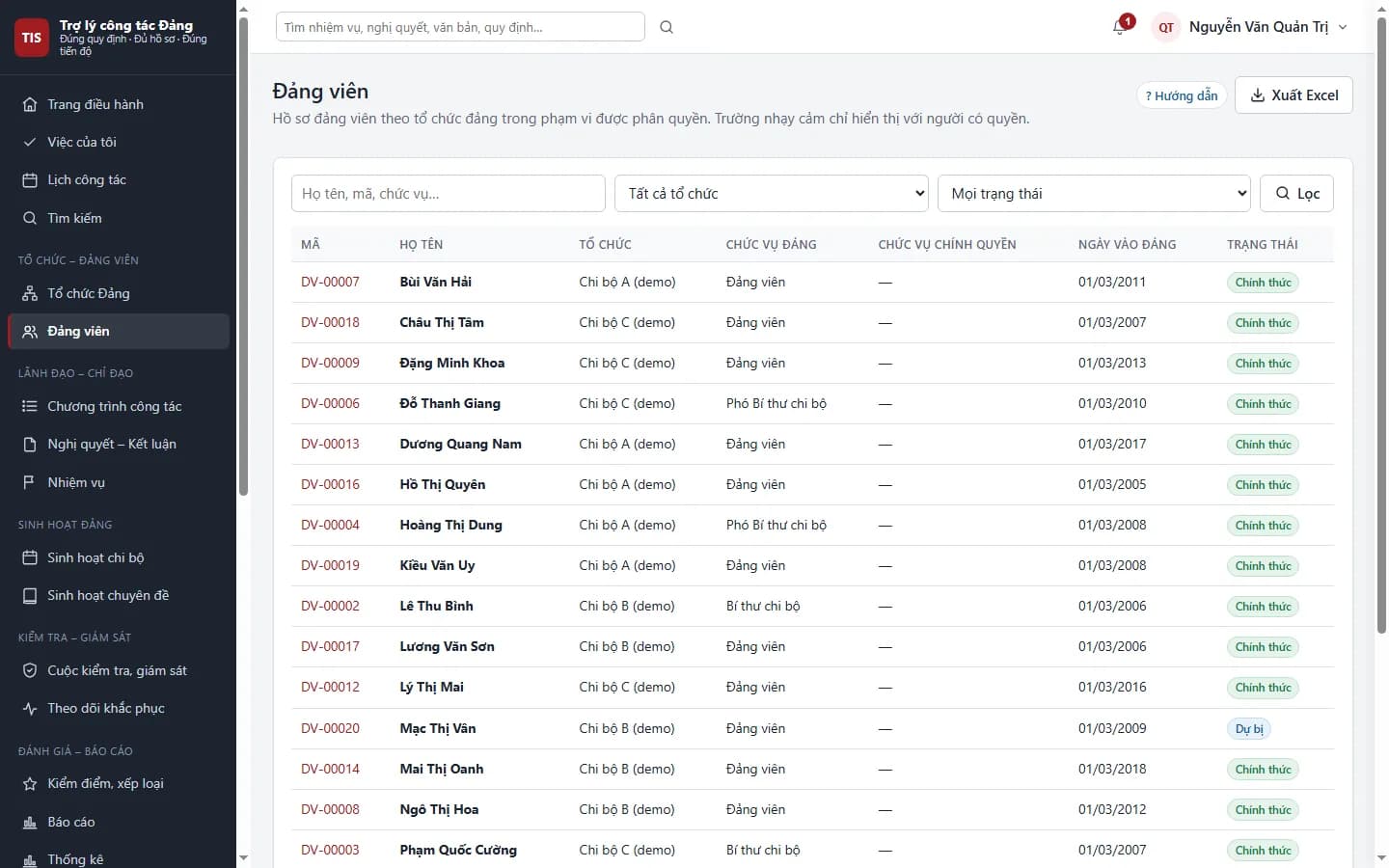Click the name Phạm Quốc Cường
Viewport: 1389px width, 868px height.
(458, 850)
